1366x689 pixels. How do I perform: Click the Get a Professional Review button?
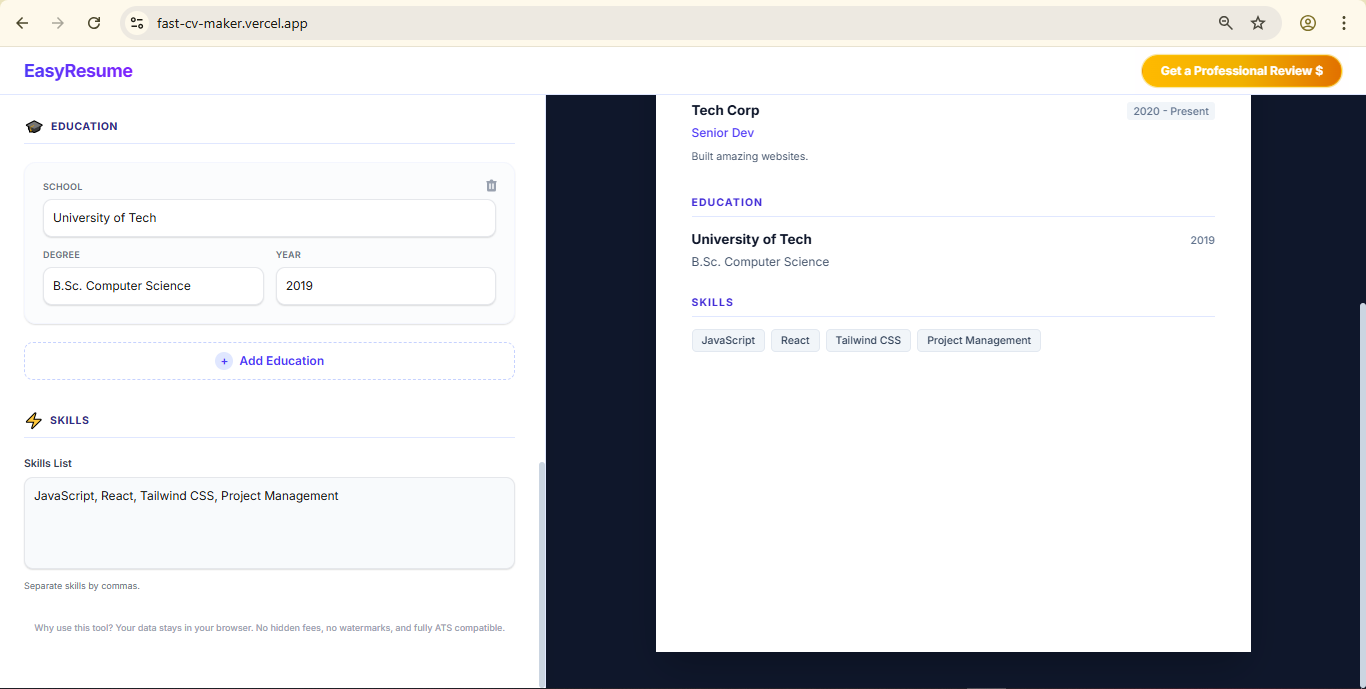[x=1241, y=70]
